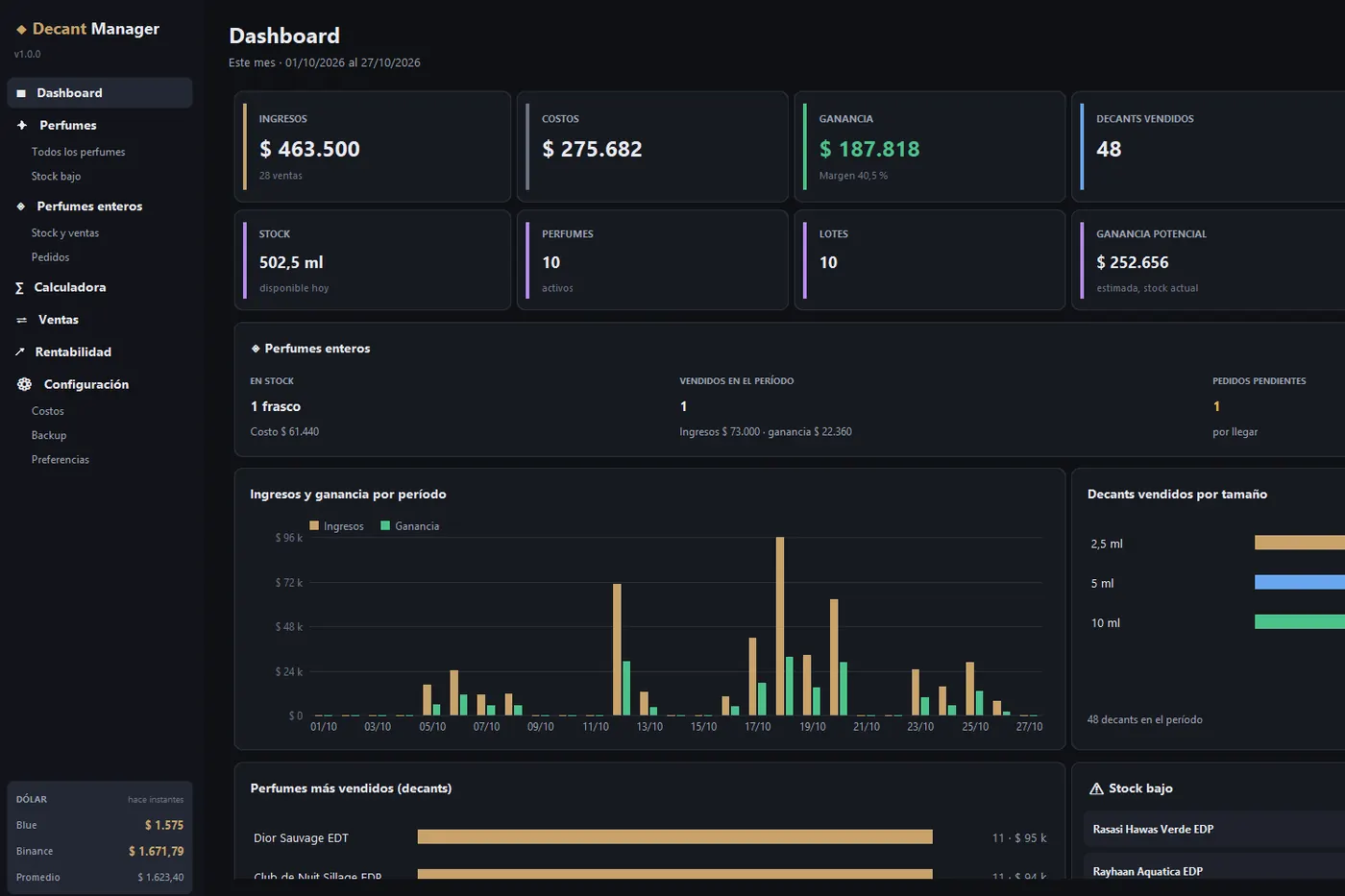This screenshot has height=896, width=1345.
Task: Click the Ganancia value "$ 187.818"
Action: pyautogui.click(x=869, y=149)
